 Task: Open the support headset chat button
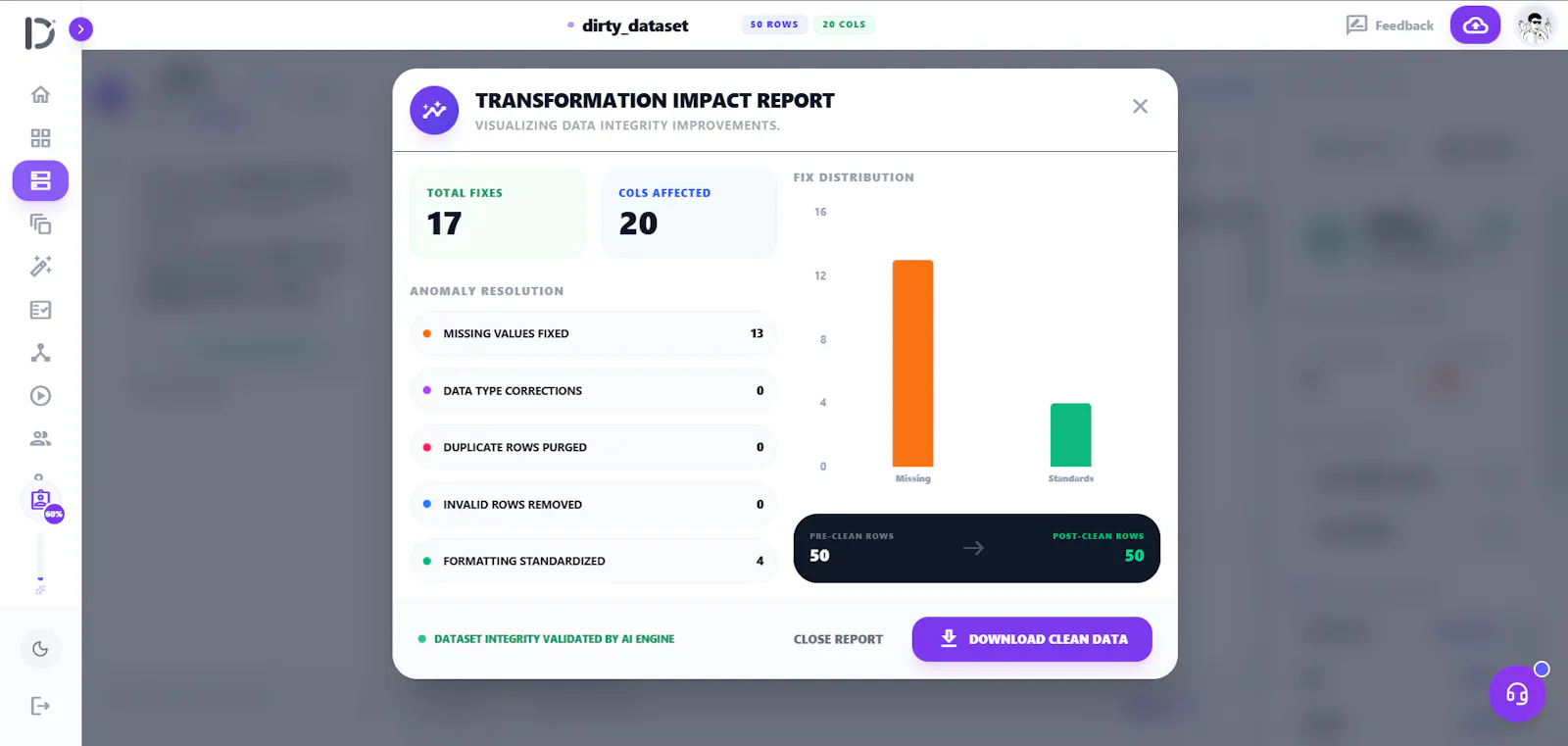click(x=1517, y=694)
